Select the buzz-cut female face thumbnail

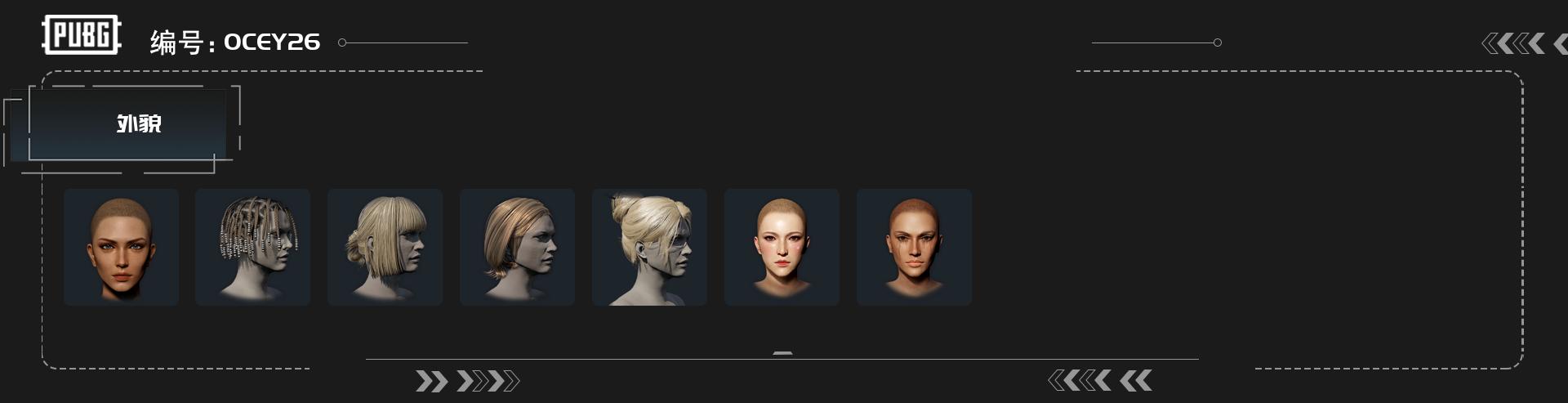coord(121,247)
